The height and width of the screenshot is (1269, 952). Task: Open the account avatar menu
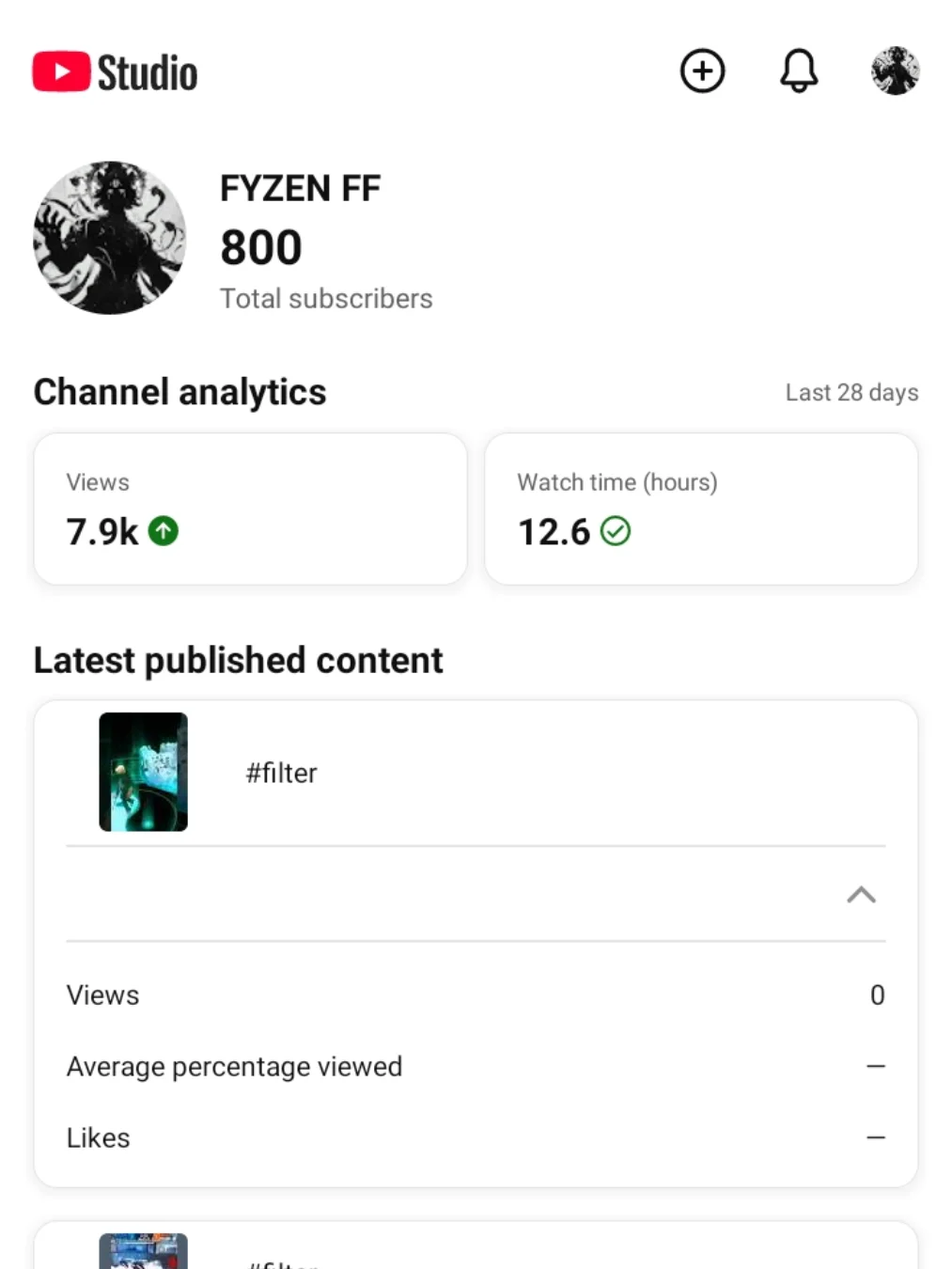[x=895, y=71]
